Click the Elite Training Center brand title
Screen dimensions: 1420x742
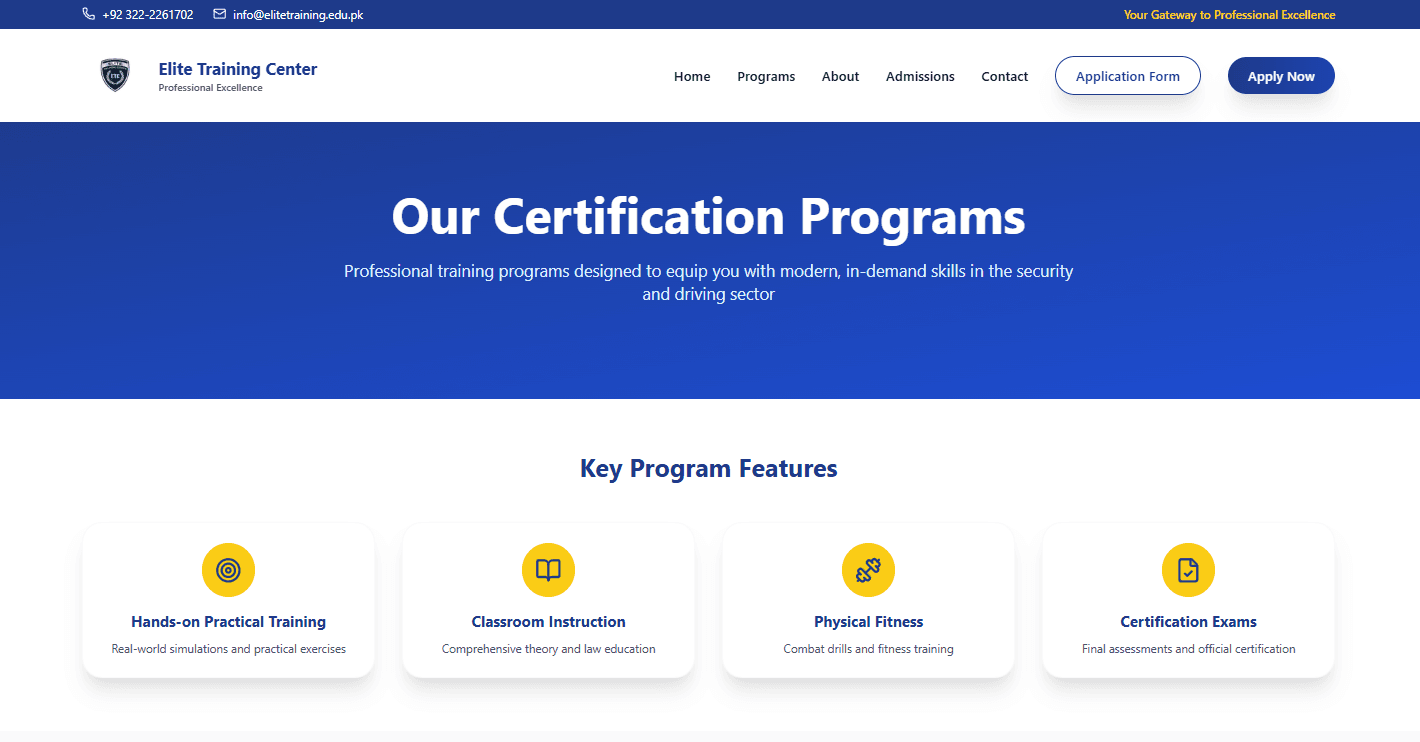click(238, 69)
